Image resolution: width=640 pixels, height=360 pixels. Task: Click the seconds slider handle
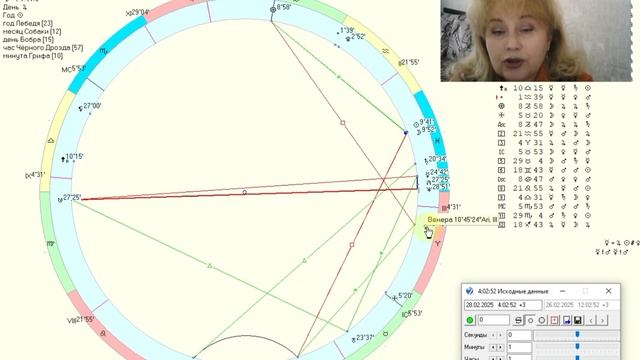[x=577, y=335]
